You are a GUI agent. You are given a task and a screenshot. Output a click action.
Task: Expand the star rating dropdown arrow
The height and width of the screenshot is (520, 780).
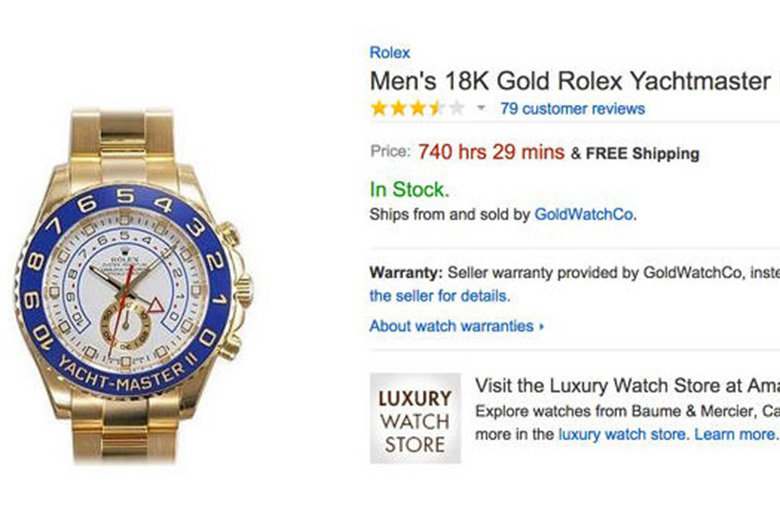coord(481,107)
